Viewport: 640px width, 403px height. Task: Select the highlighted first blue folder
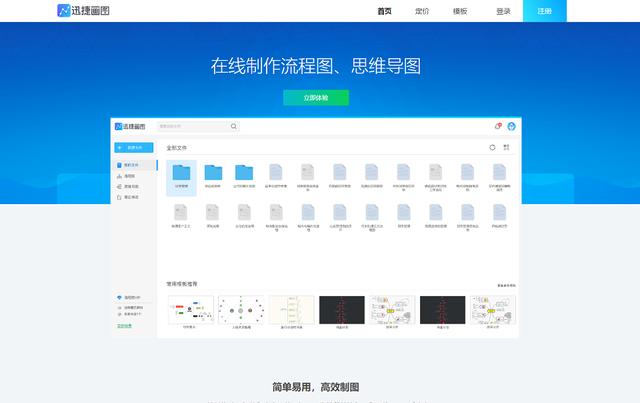[181, 178]
